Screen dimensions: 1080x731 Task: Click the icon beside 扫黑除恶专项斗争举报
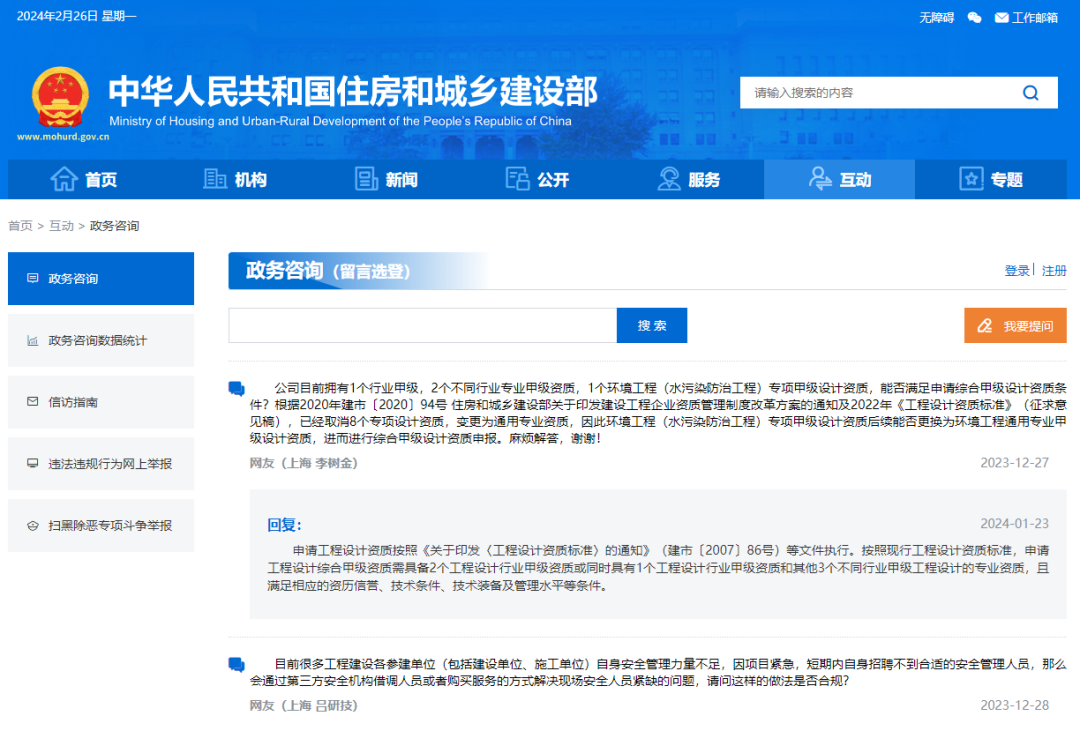point(32,526)
